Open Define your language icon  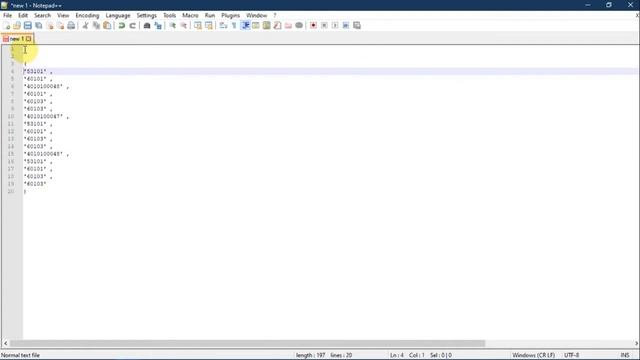[256, 26]
